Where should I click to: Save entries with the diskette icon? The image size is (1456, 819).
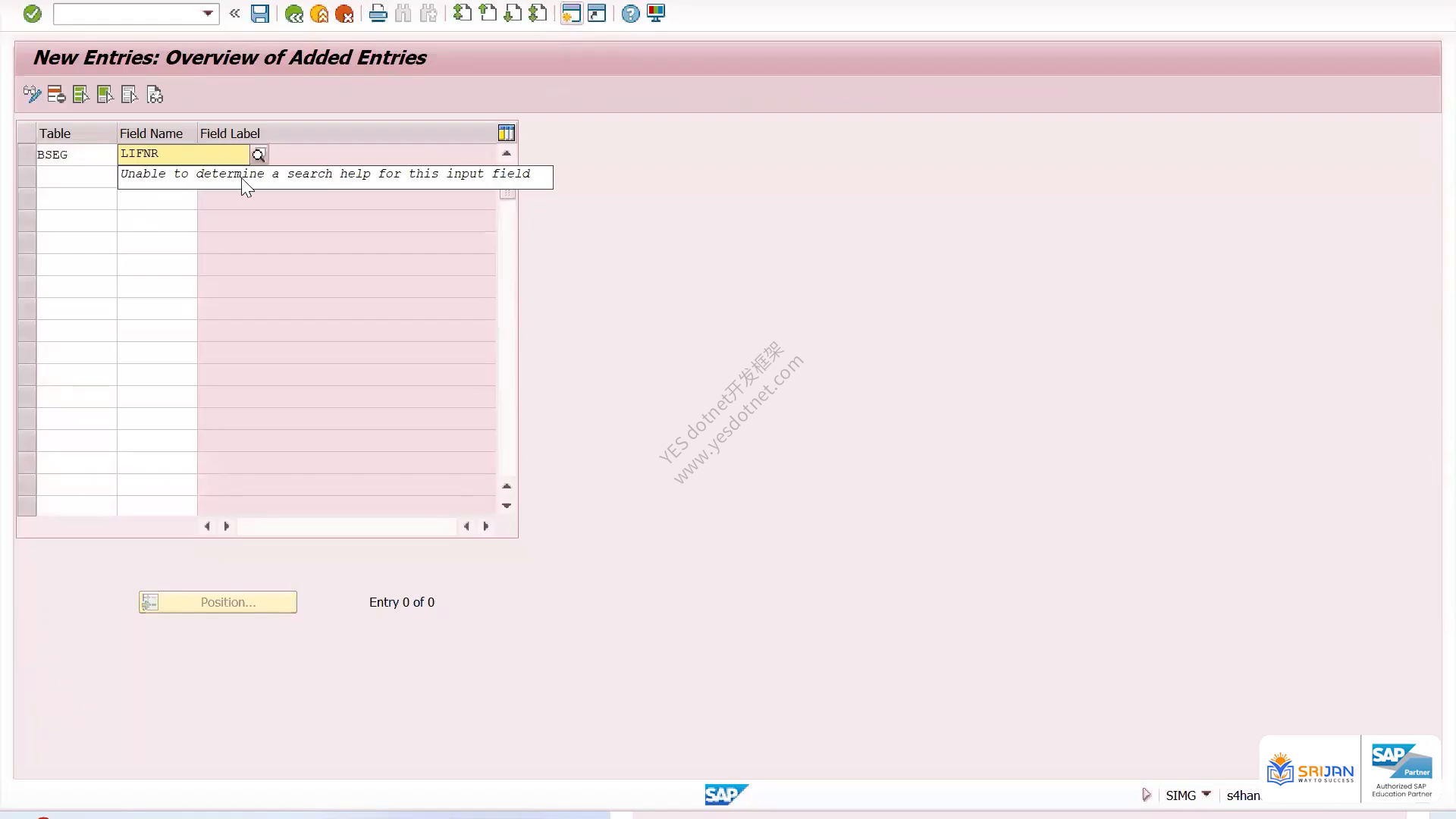click(x=260, y=14)
